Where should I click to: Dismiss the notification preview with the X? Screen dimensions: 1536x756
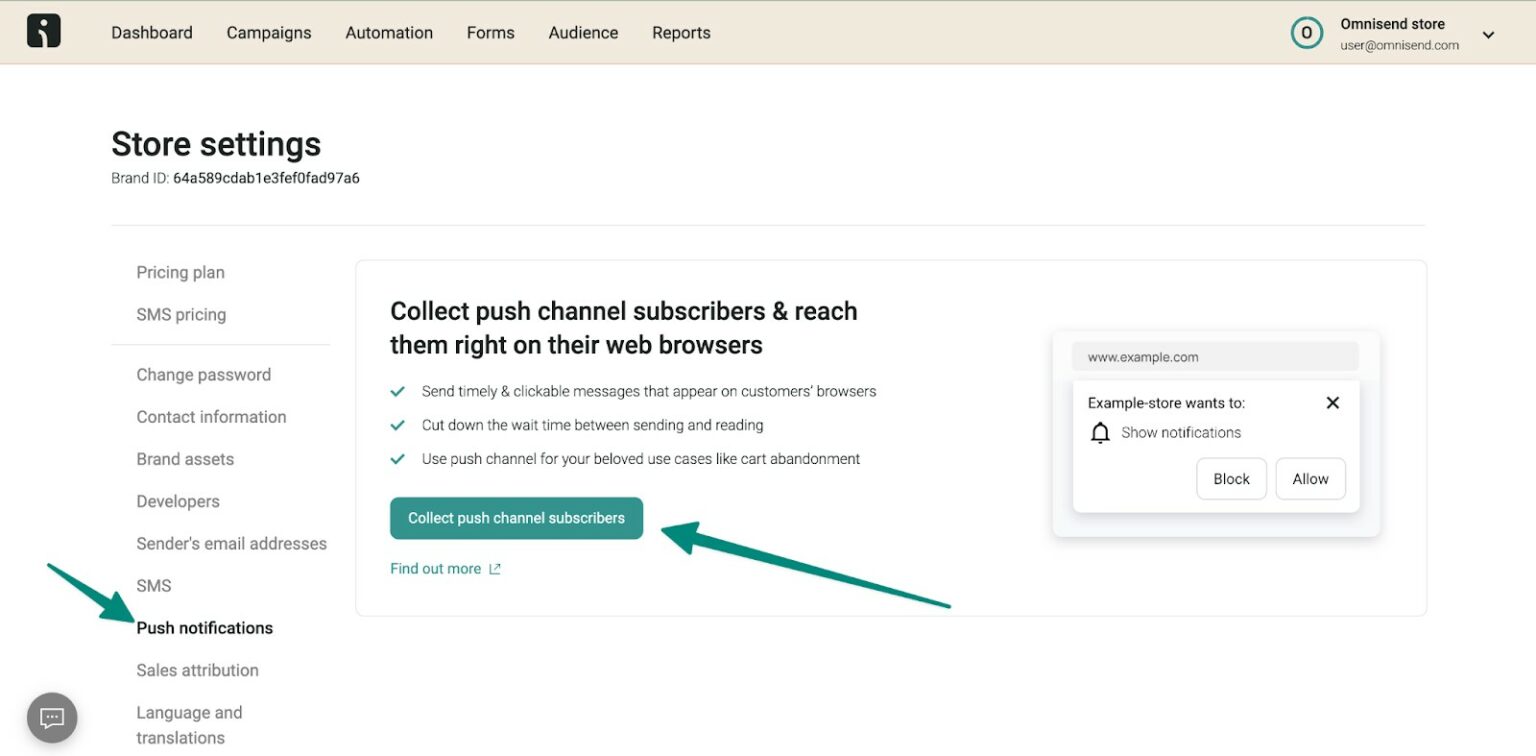click(x=1332, y=402)
